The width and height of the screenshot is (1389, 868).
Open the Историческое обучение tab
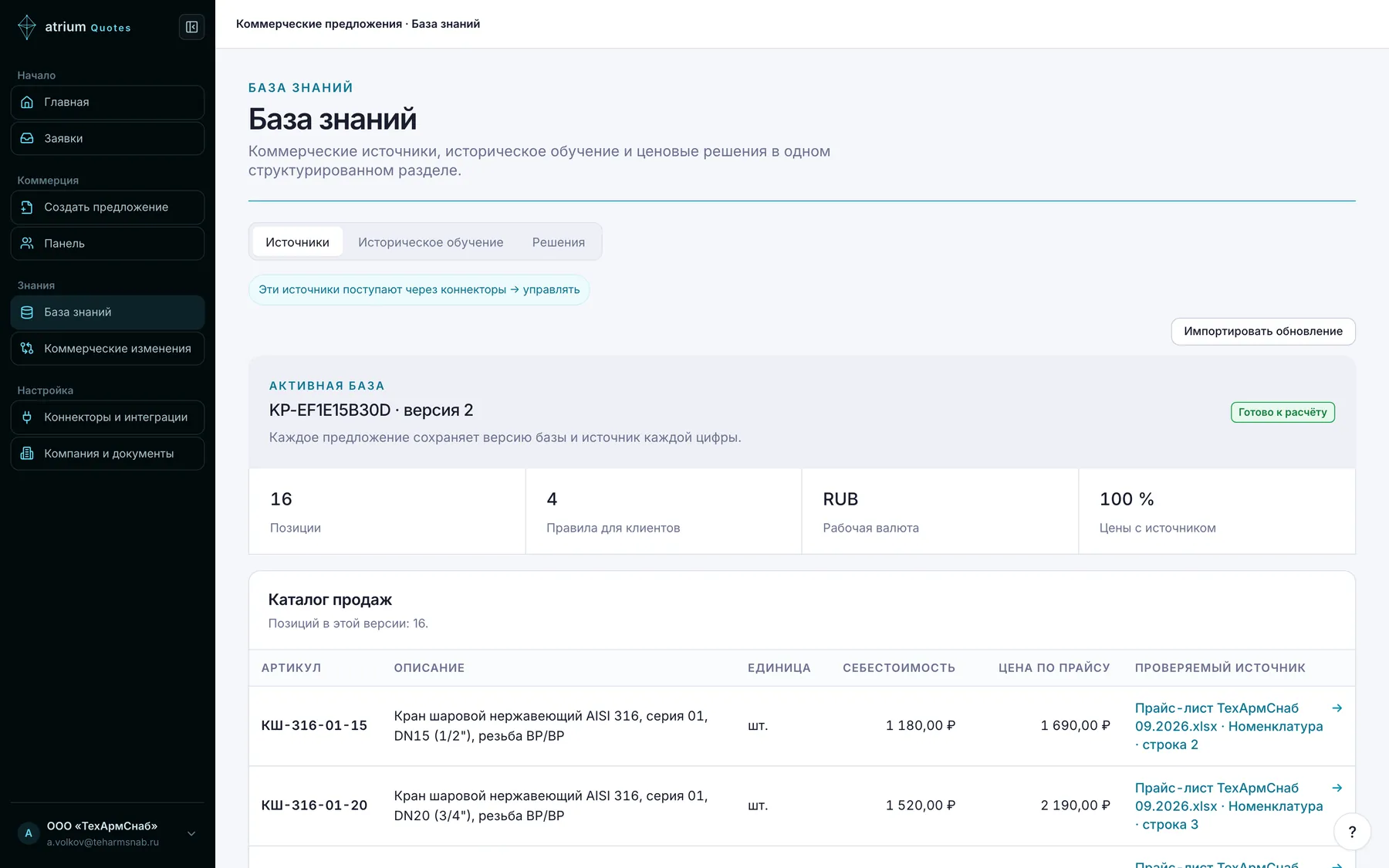coord(431,242)
